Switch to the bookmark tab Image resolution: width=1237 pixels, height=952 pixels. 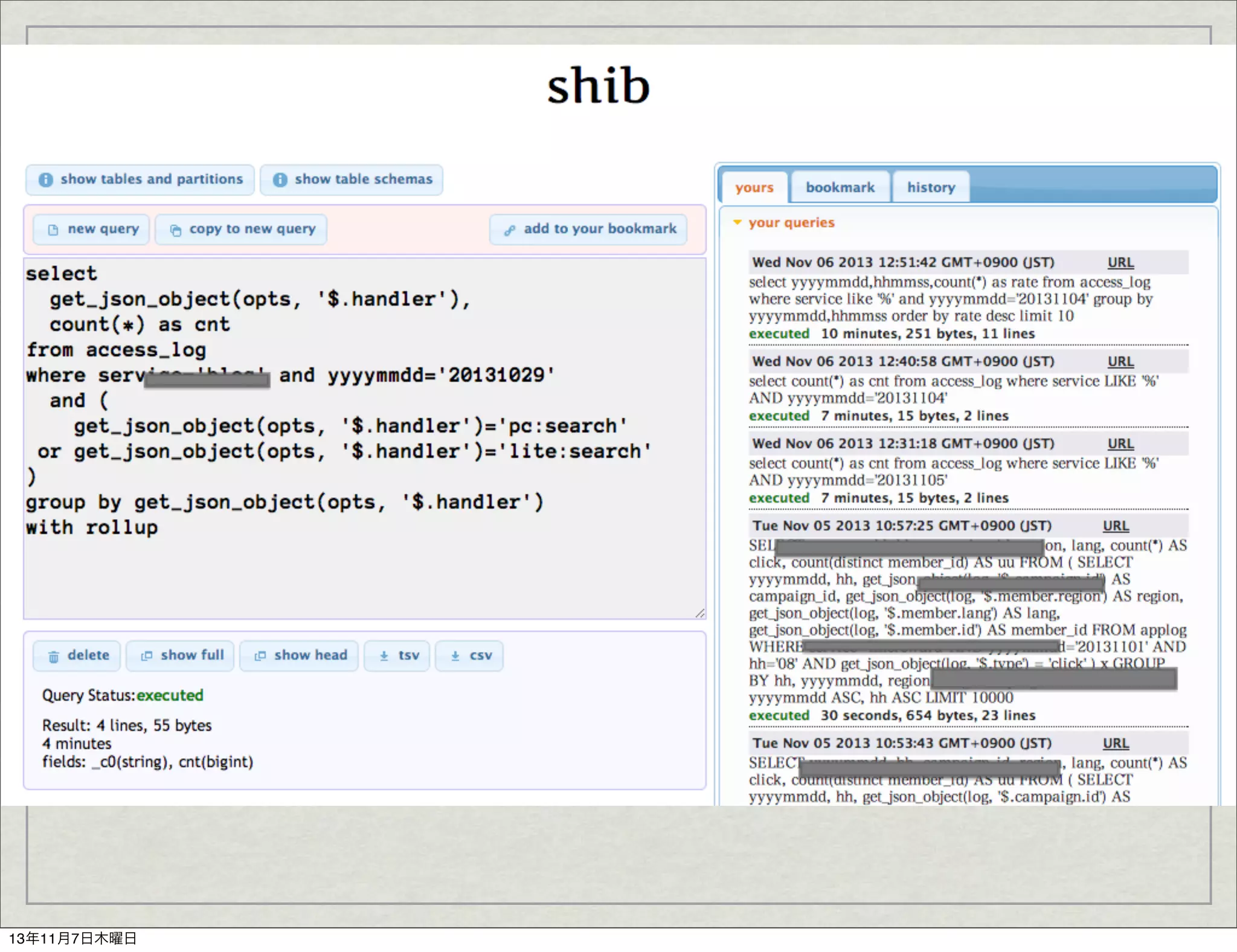[840, 188]
